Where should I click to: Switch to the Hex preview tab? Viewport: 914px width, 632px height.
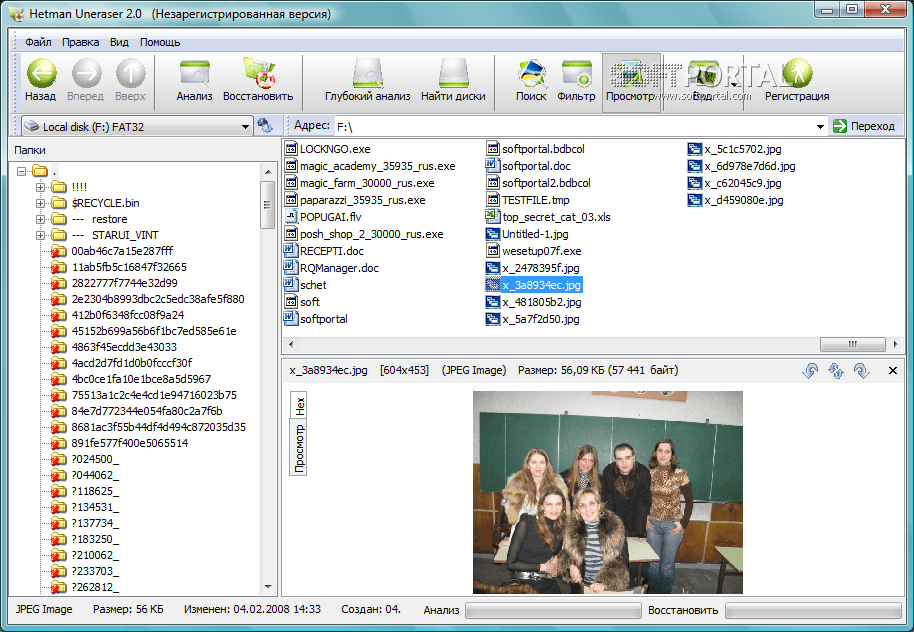[x=299, y=405]
